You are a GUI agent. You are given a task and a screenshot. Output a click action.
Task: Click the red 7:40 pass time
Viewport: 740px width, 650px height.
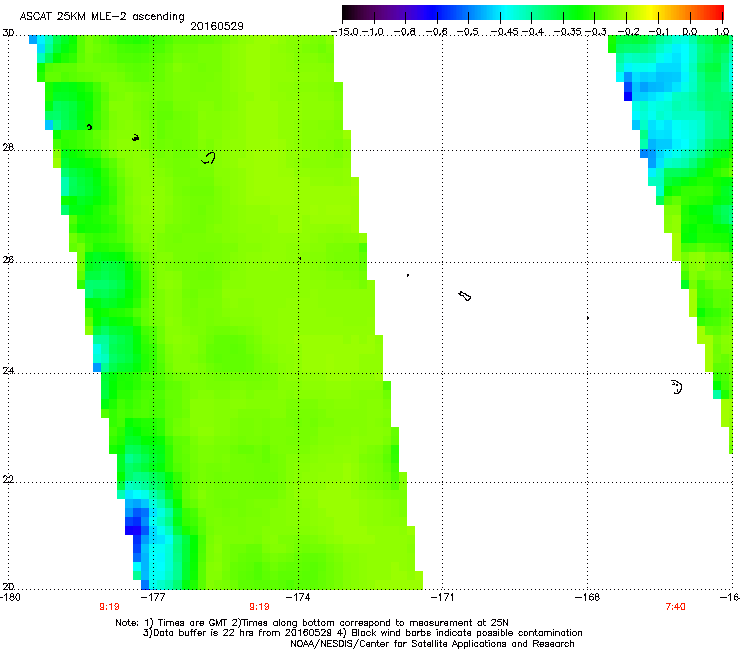(675, 607)
